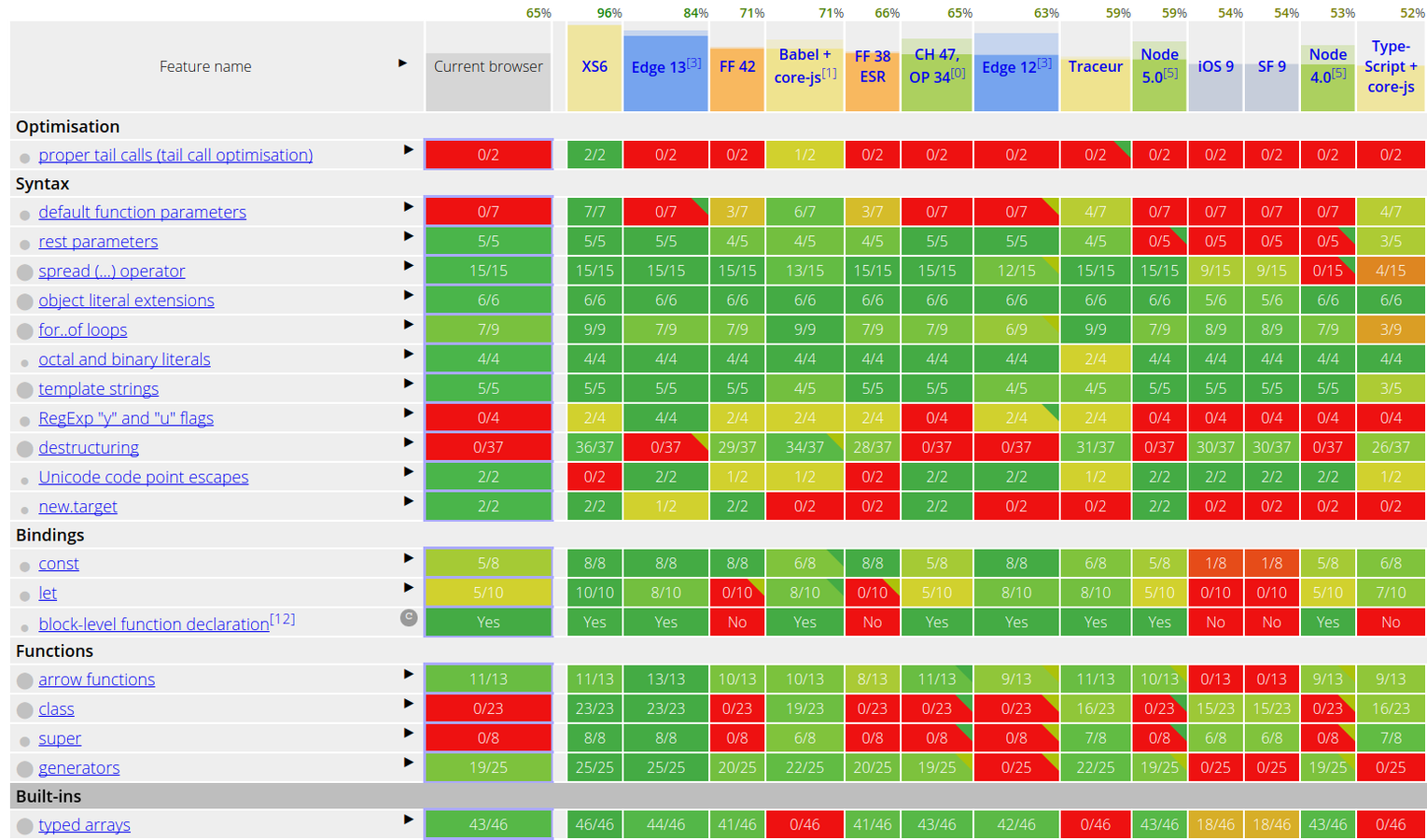
Task: Expand the destructuring row subtests
Action: click(x=408, y=441)
